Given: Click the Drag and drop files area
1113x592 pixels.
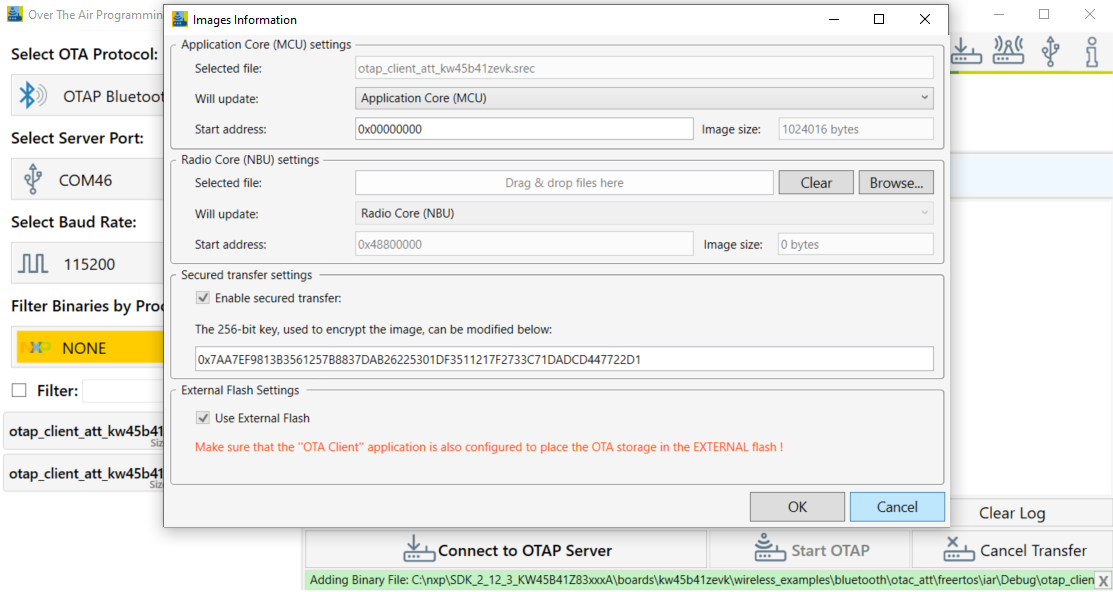Looking at the screenshot, I should 563,182.
